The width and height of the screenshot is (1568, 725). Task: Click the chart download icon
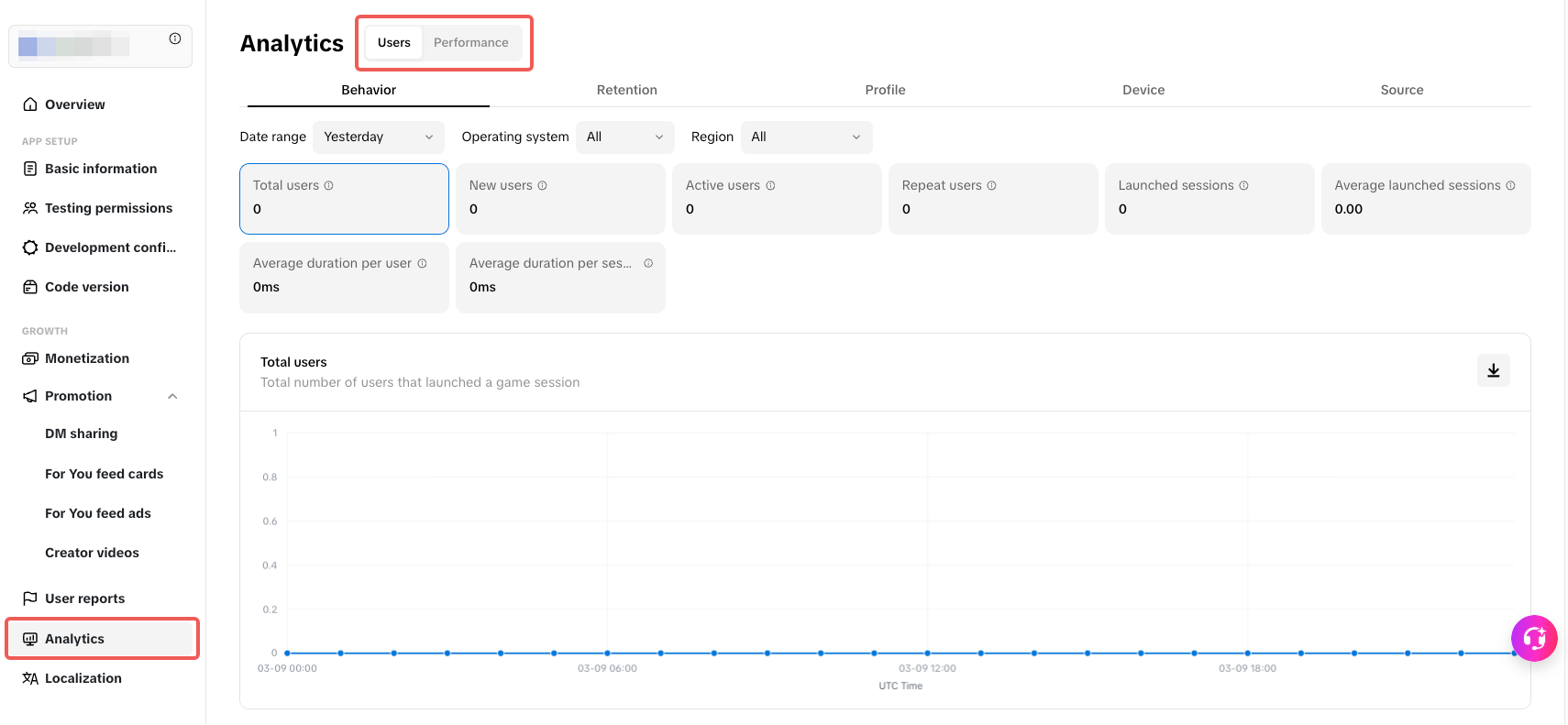[1493, 370]
